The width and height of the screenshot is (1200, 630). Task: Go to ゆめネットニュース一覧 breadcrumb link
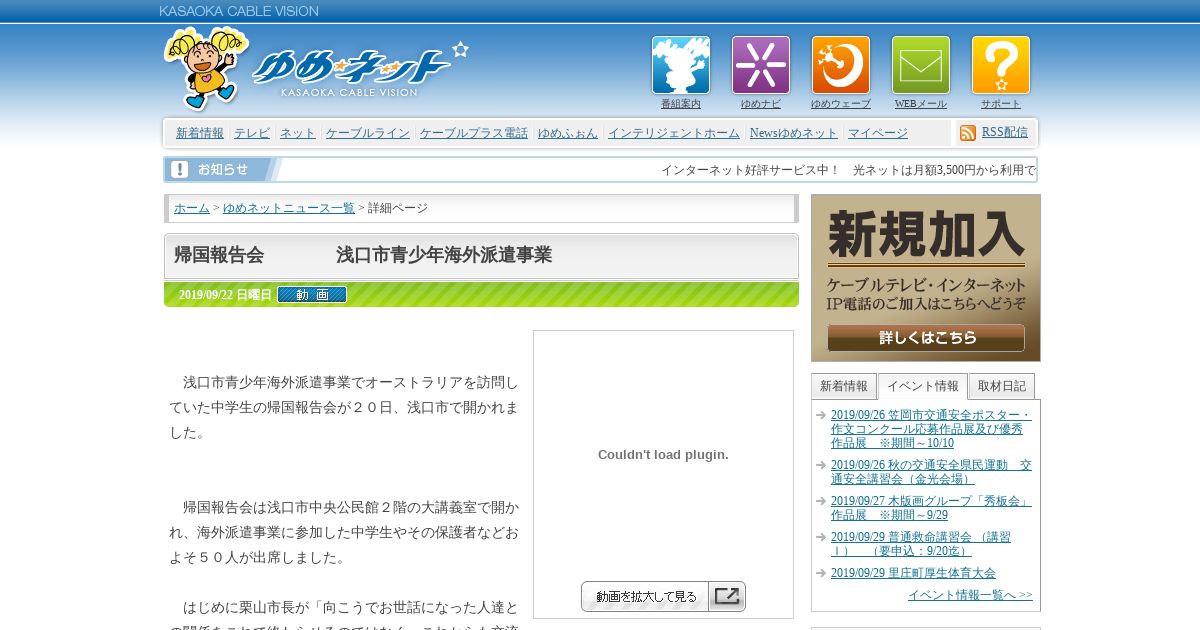click(289, 208)
